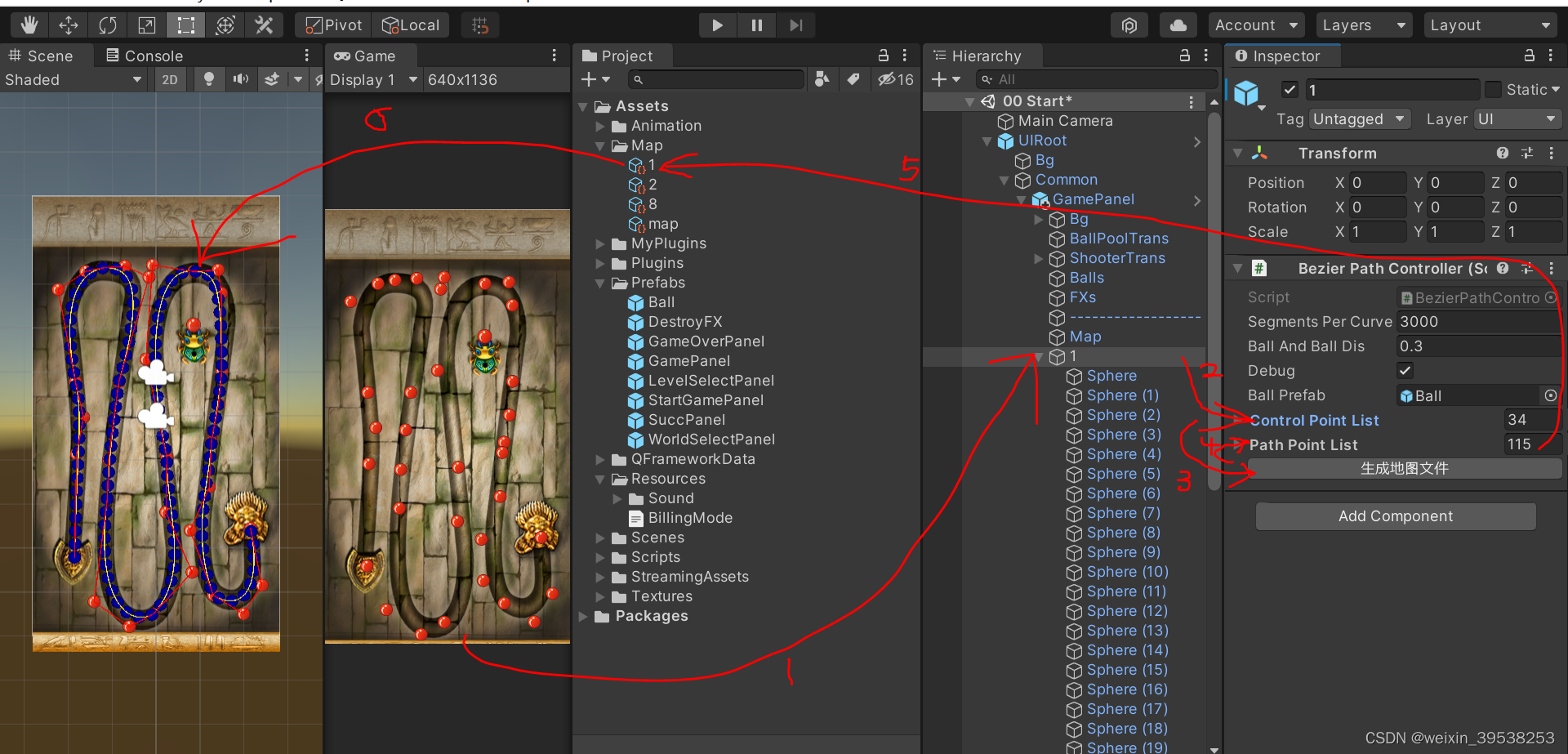Select map asset 1 in Map folder
The image size is (1568, 754).
pos(643,165)
